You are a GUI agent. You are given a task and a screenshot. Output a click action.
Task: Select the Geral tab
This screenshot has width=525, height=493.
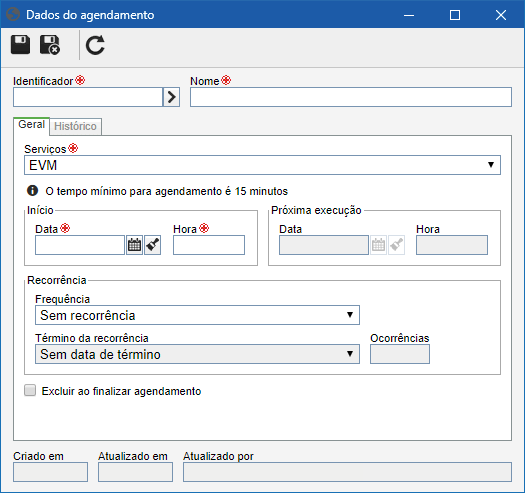pos(31,125)
